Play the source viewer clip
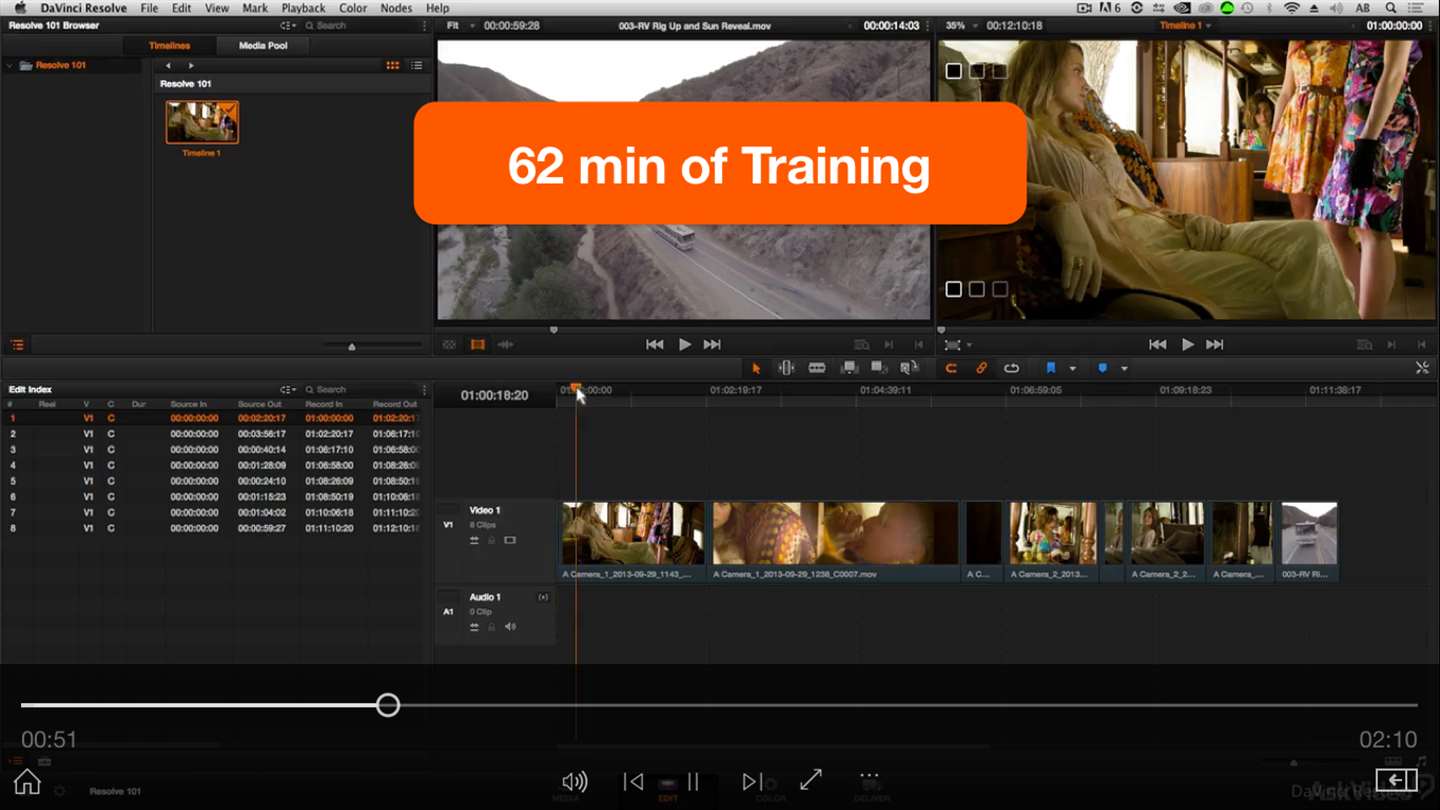 (x=684, y=344)
